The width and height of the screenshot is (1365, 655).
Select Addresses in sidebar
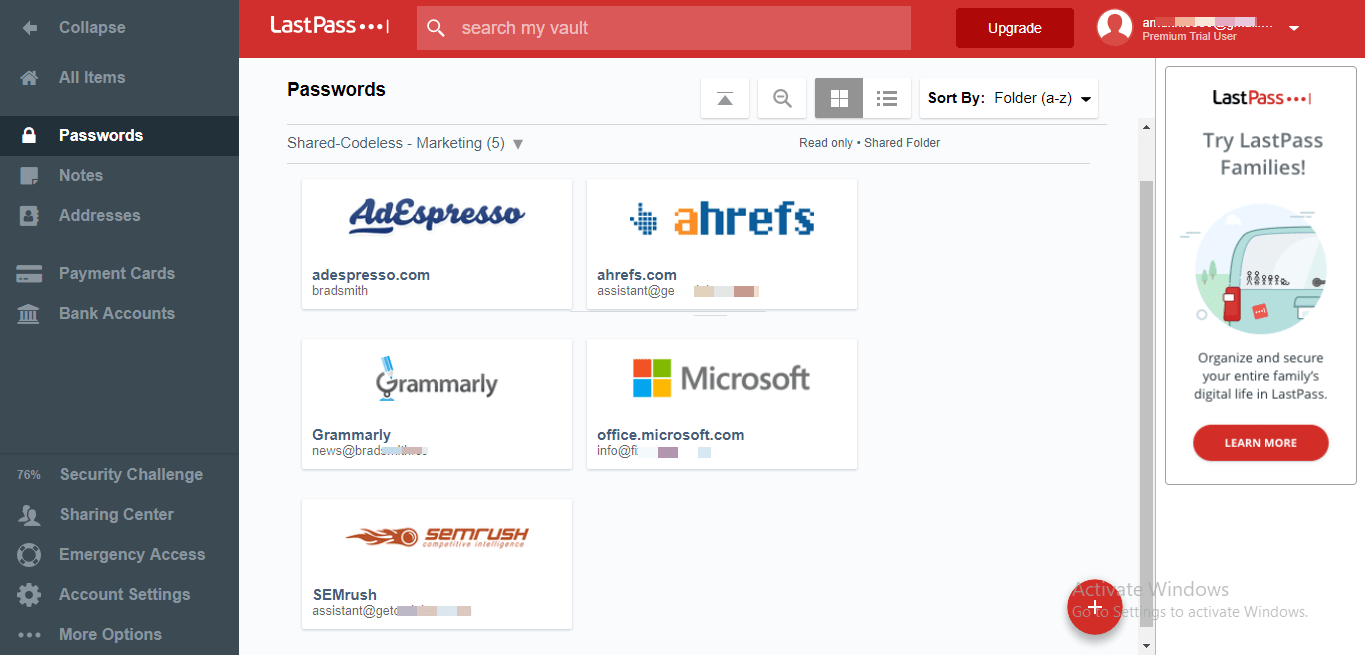(100, 215)
